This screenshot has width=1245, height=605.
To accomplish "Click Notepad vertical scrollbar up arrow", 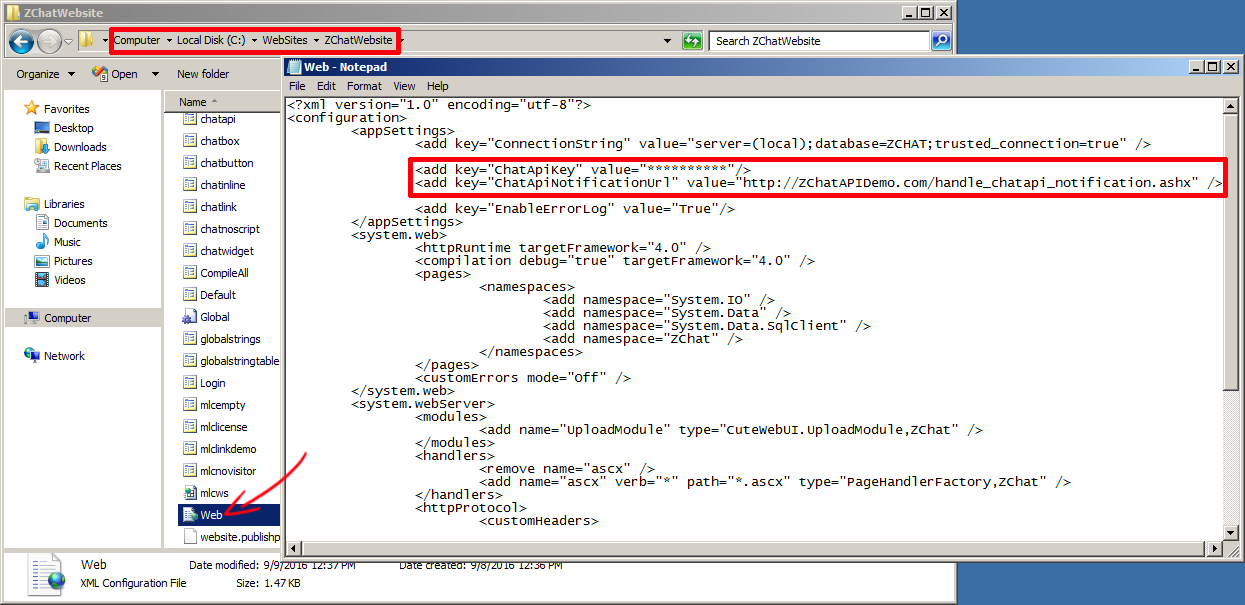I will (x=1231, y=105).
